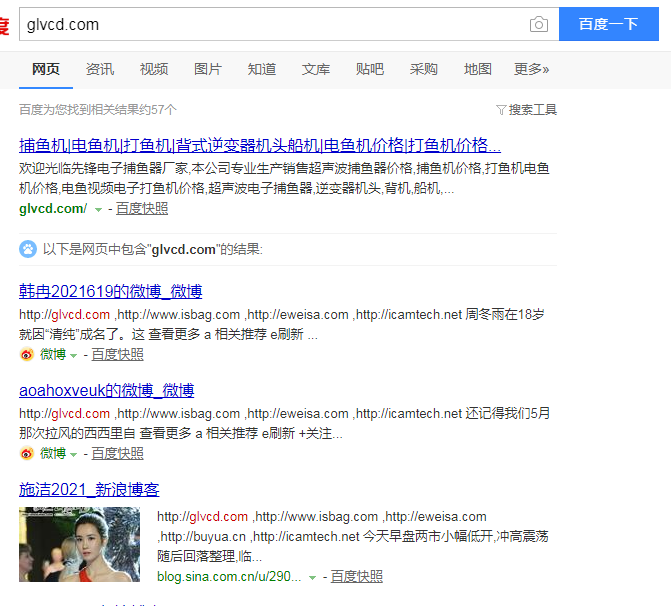Switch to the 资讯 tab

pyautogui.click(x=100, y=69)
